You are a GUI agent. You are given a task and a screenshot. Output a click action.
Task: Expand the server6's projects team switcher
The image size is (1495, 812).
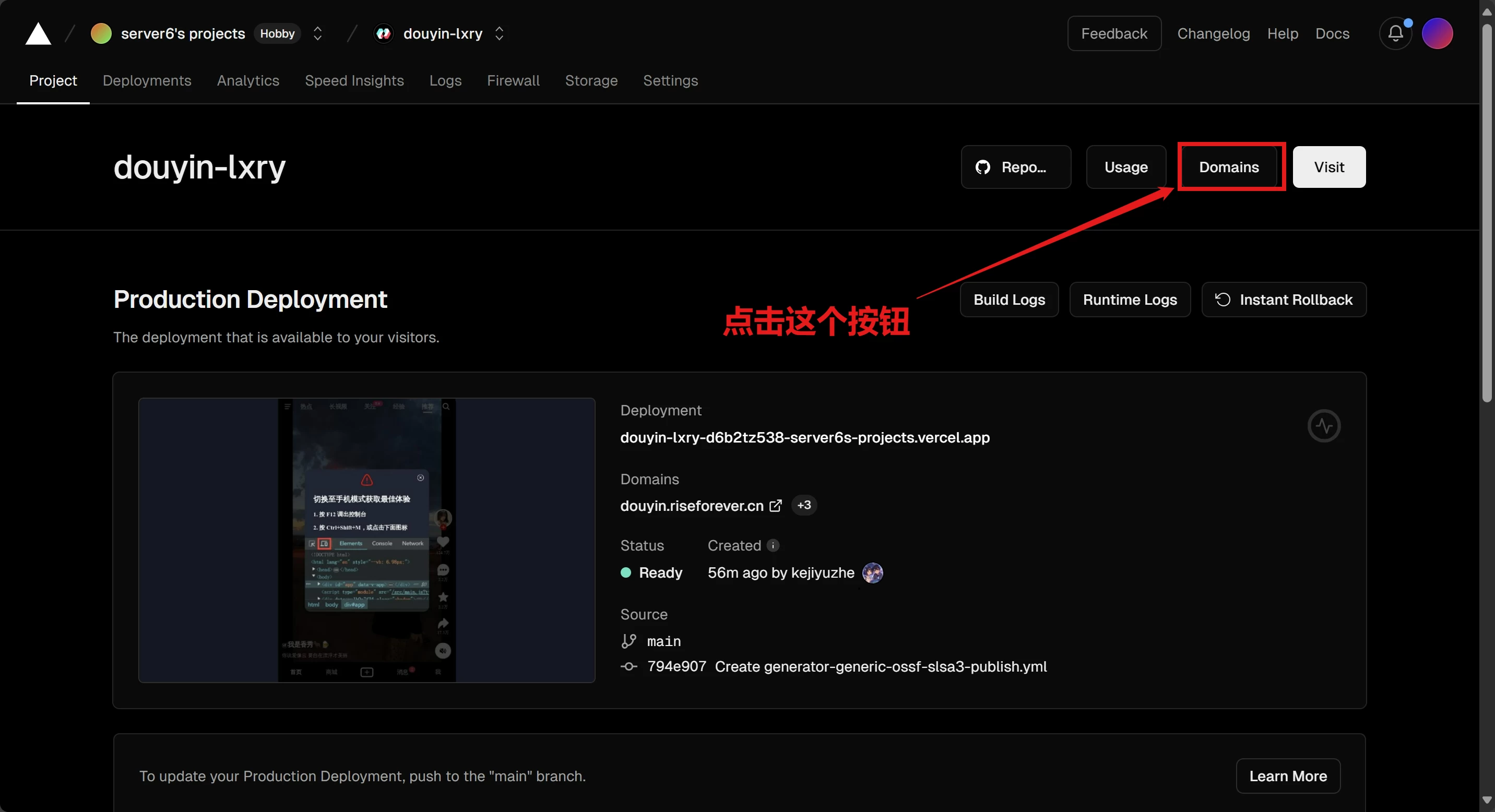pyautogui.click(x=317, y=33)
